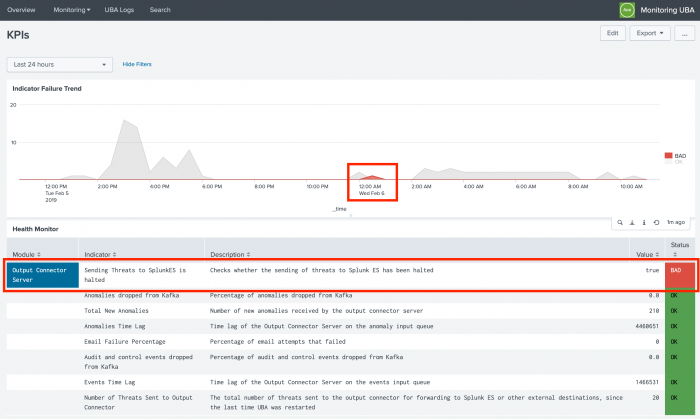Click the red BAD status cell
This screenshot has width=700, height=419.
coord(679,275)
